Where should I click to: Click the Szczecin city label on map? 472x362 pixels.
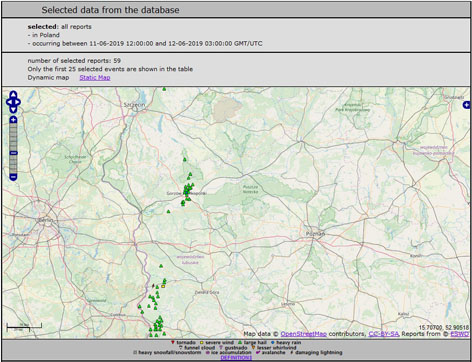tap(134, 105)
